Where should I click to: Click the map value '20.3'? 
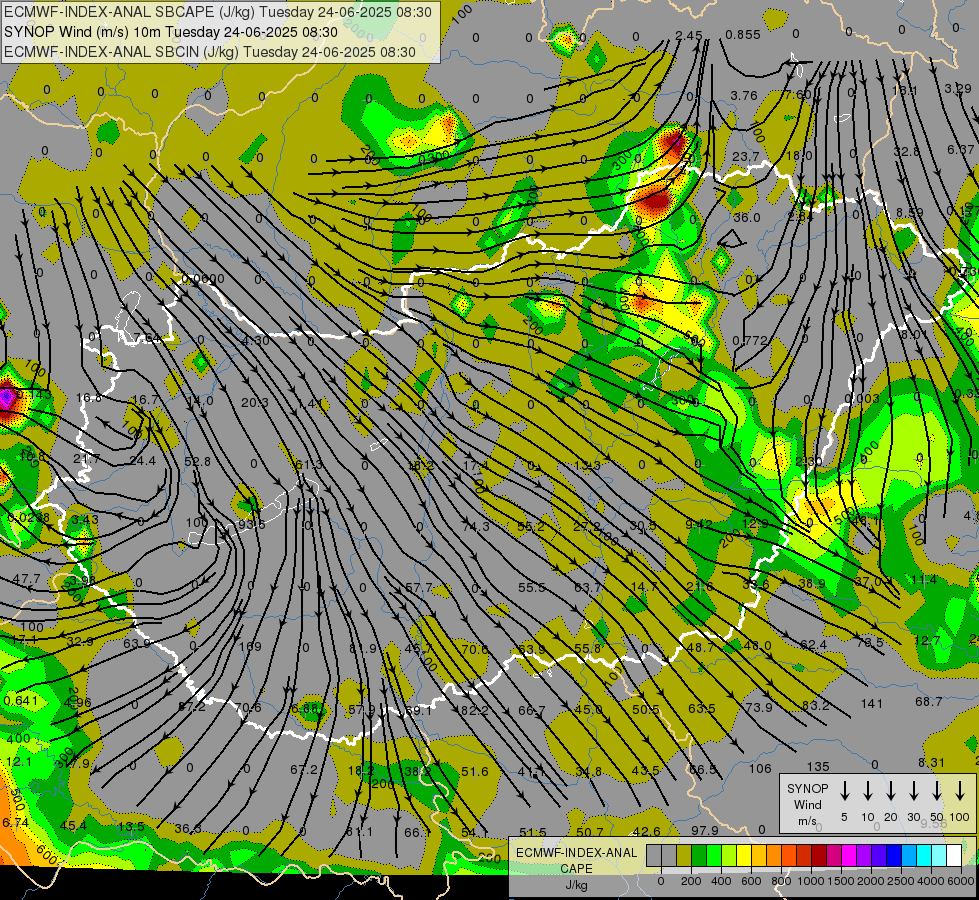click(255, 403)
